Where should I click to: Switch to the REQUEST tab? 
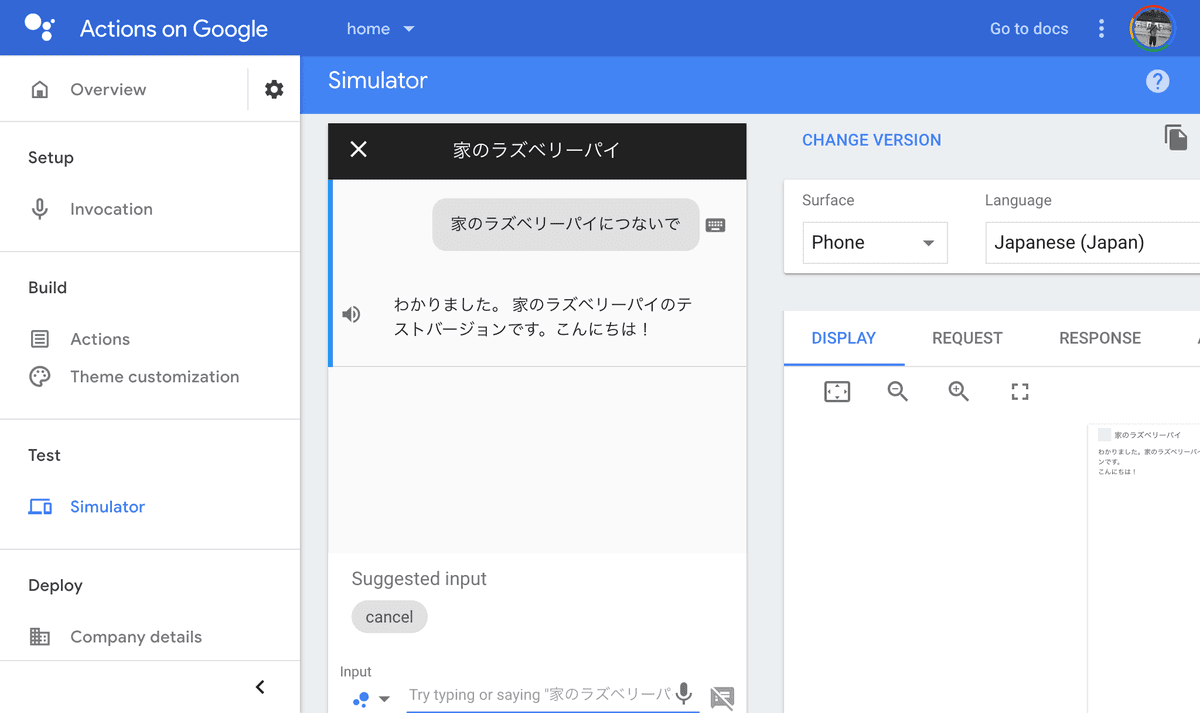click(x=966, y=338)
